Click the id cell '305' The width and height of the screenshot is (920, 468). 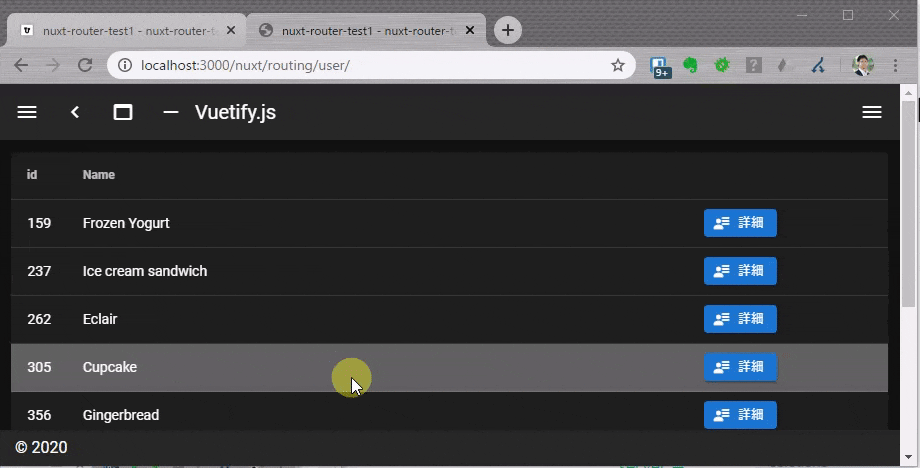tap(39, 367)
